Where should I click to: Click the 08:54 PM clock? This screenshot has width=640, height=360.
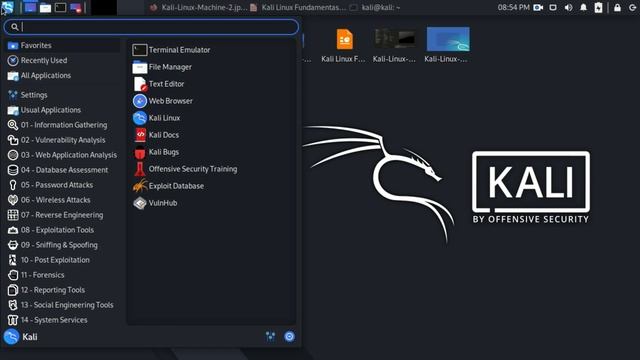(x=513, y=7)
